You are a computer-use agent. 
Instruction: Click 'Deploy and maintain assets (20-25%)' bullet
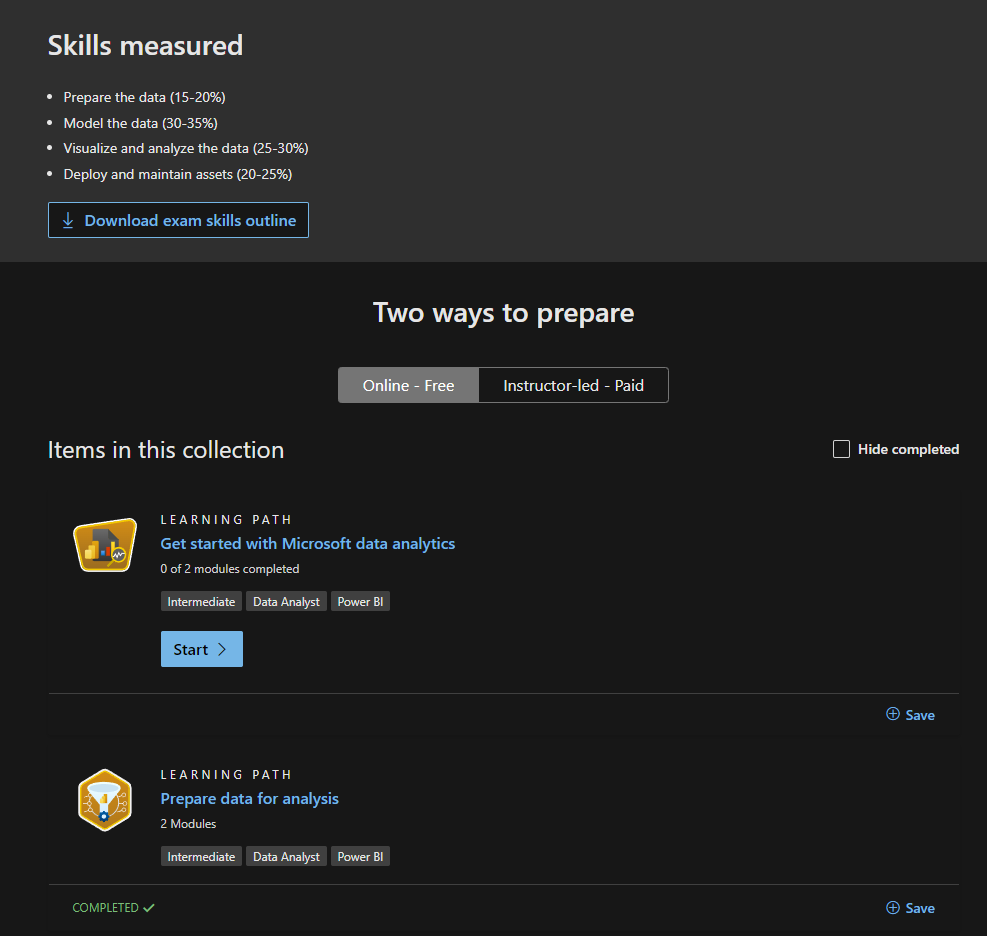[178, 174]
